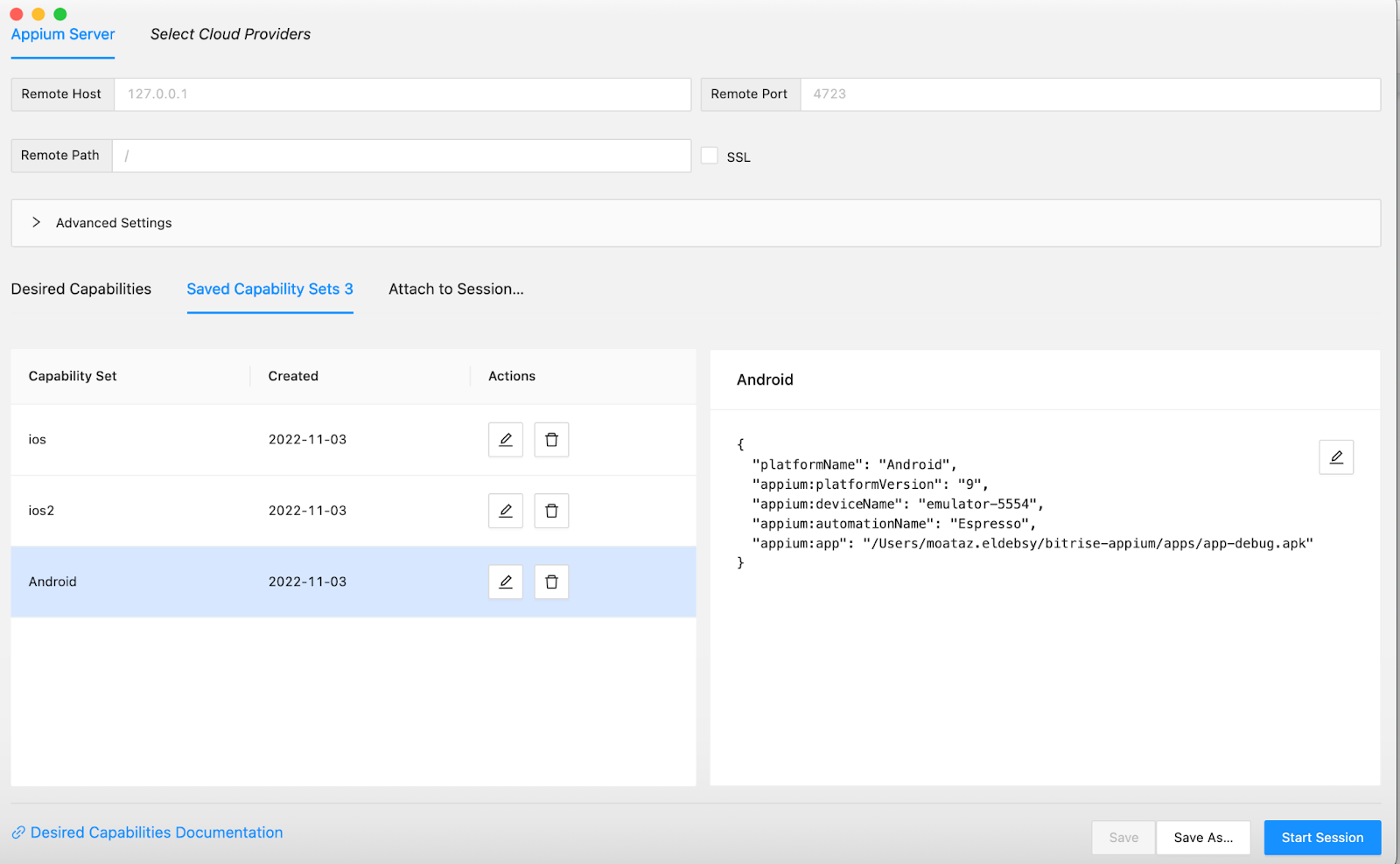
Task: Click the disabled Save button
Action: pyautogui.click(x=1123, y=838)
